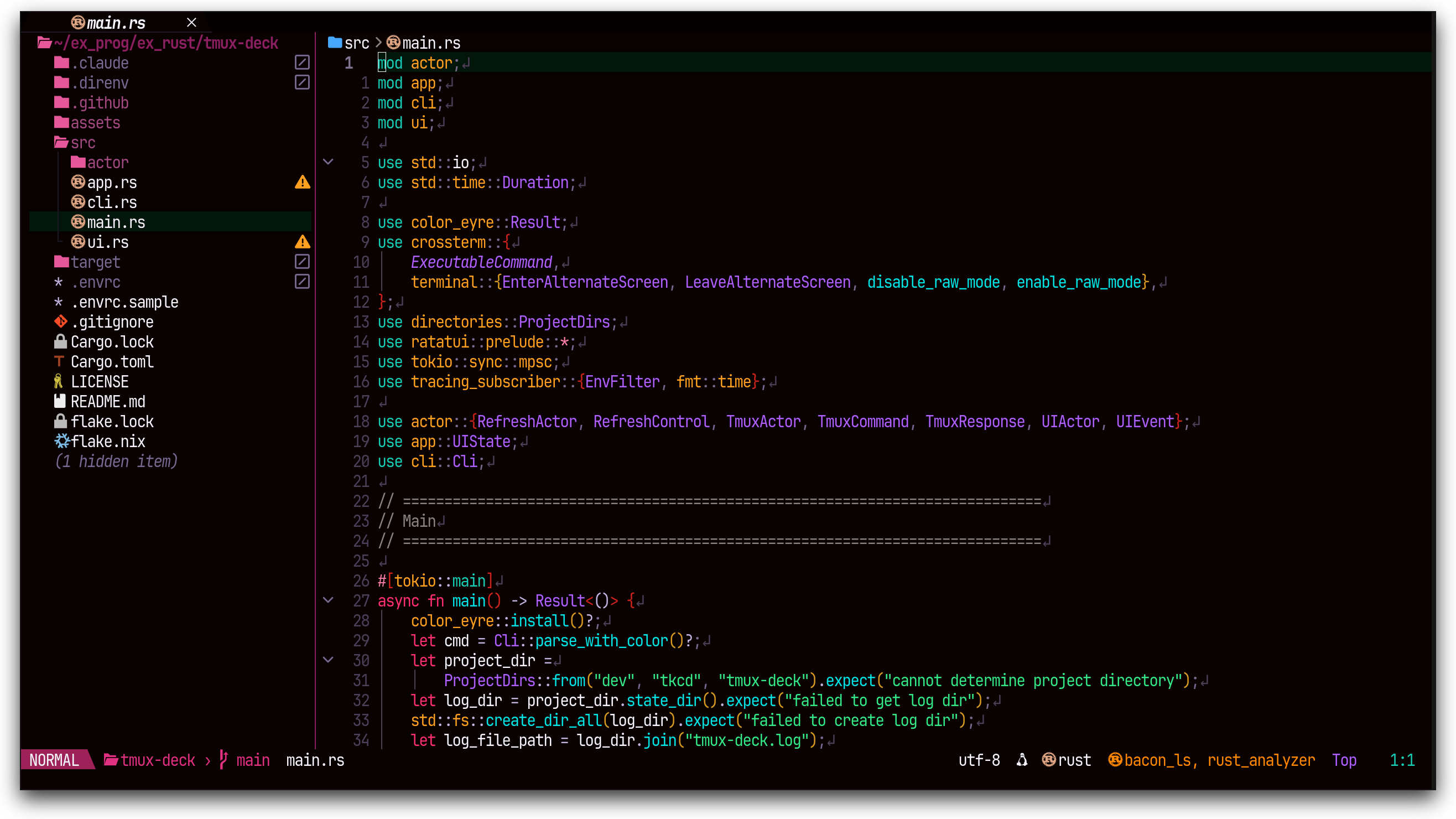Click the git icon next to .gitignore
Image resolution: width=1456 pixels, height=819 pixels.
[x=60, y=322]
